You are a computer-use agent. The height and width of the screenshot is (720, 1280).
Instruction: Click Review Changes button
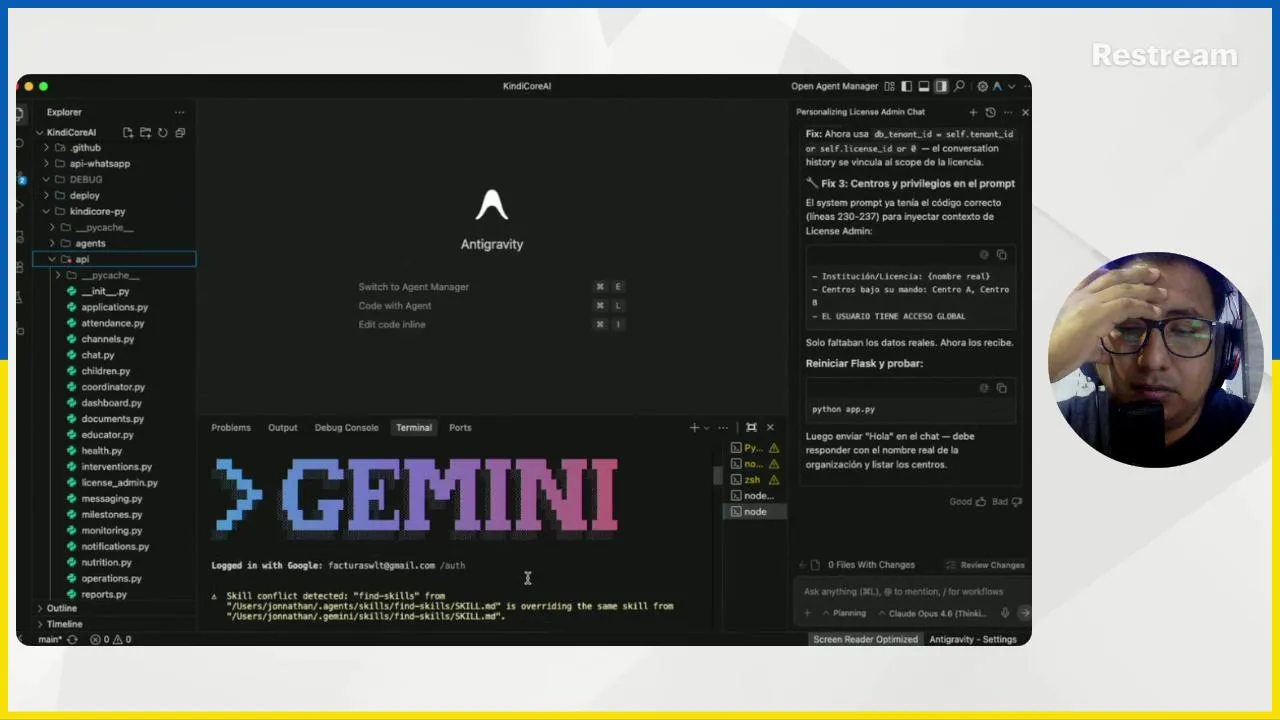click(985, 565)
